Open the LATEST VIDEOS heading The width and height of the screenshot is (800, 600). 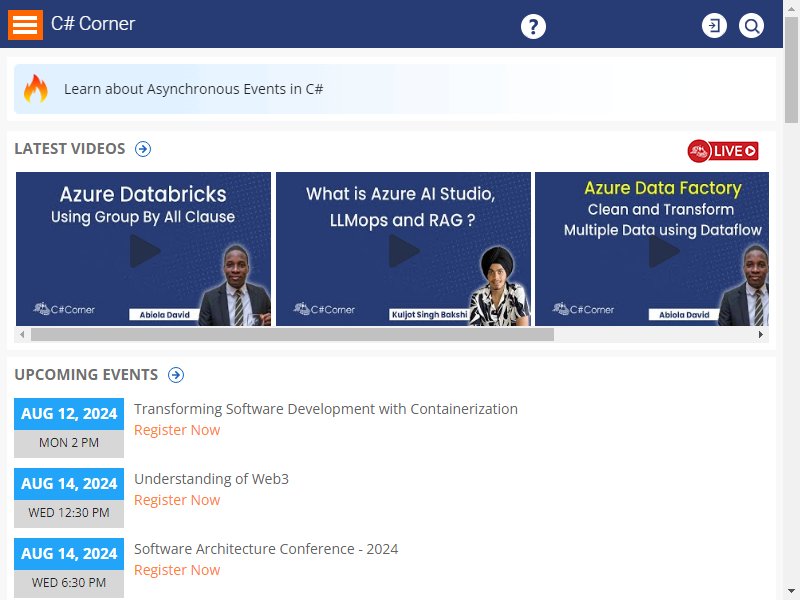pos(69,148)
